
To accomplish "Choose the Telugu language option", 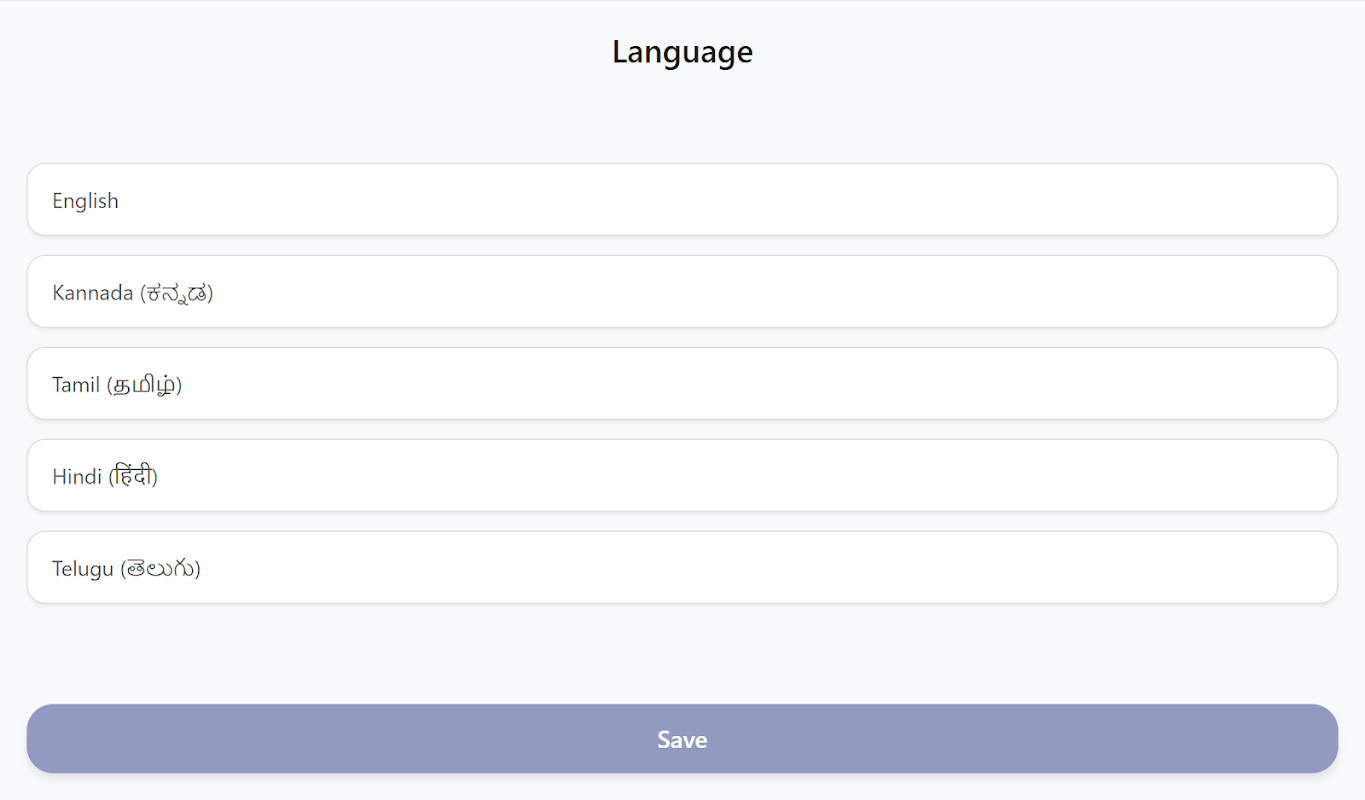I will point(682,568).
